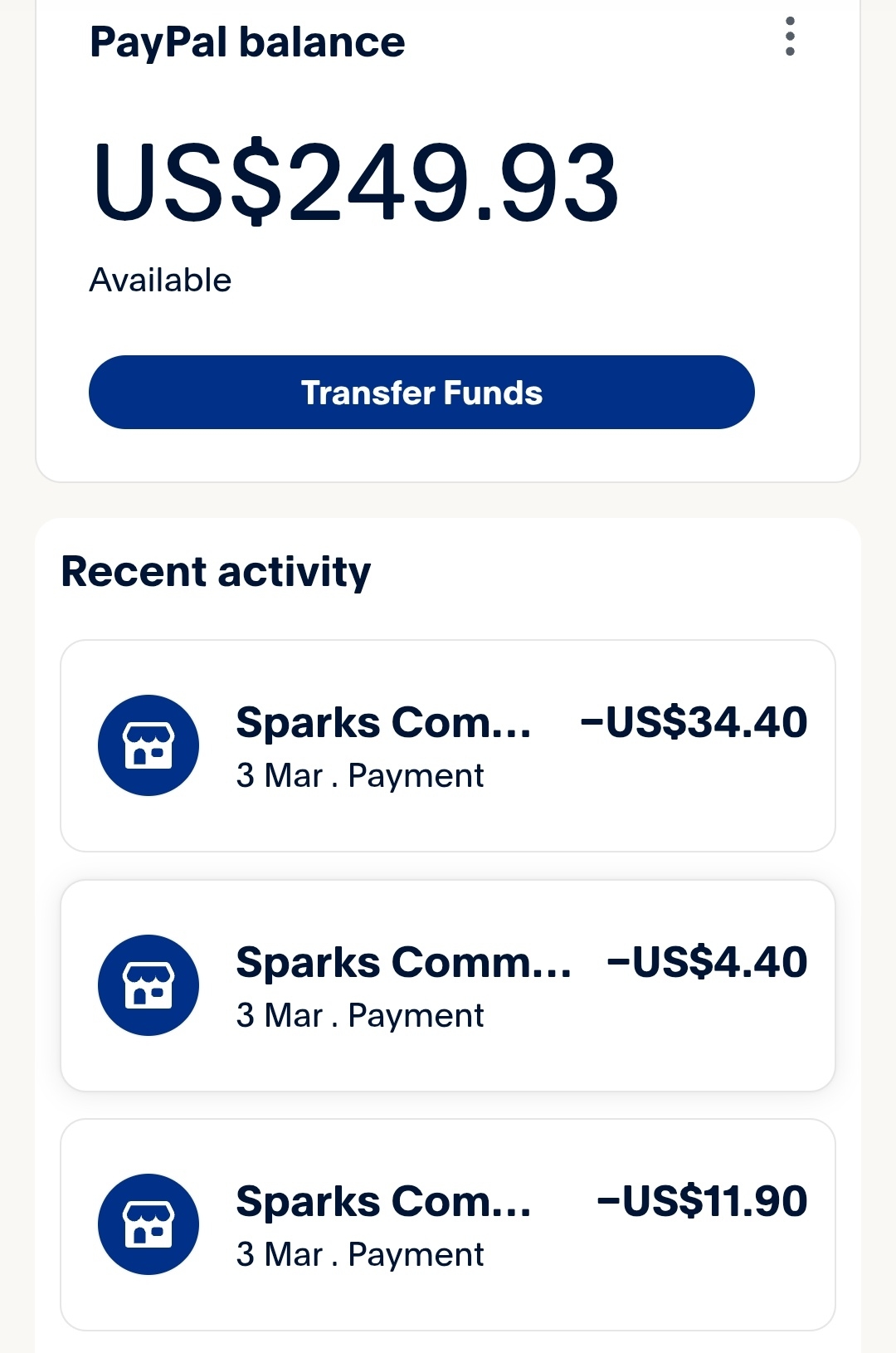Click the store icon for the US$34.40 payment
Viewport: 896px width, 1353px height.
pos(149,745)
